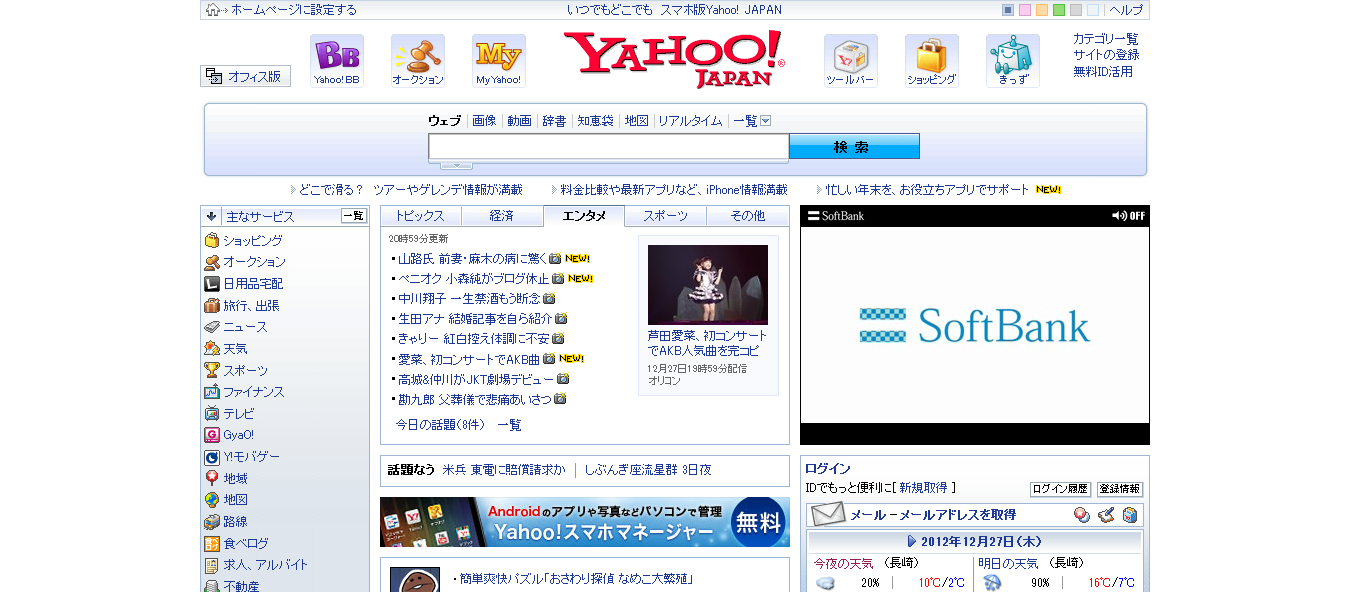
Task: Open 路線 in the services sidebar
Action: [235, 521]
